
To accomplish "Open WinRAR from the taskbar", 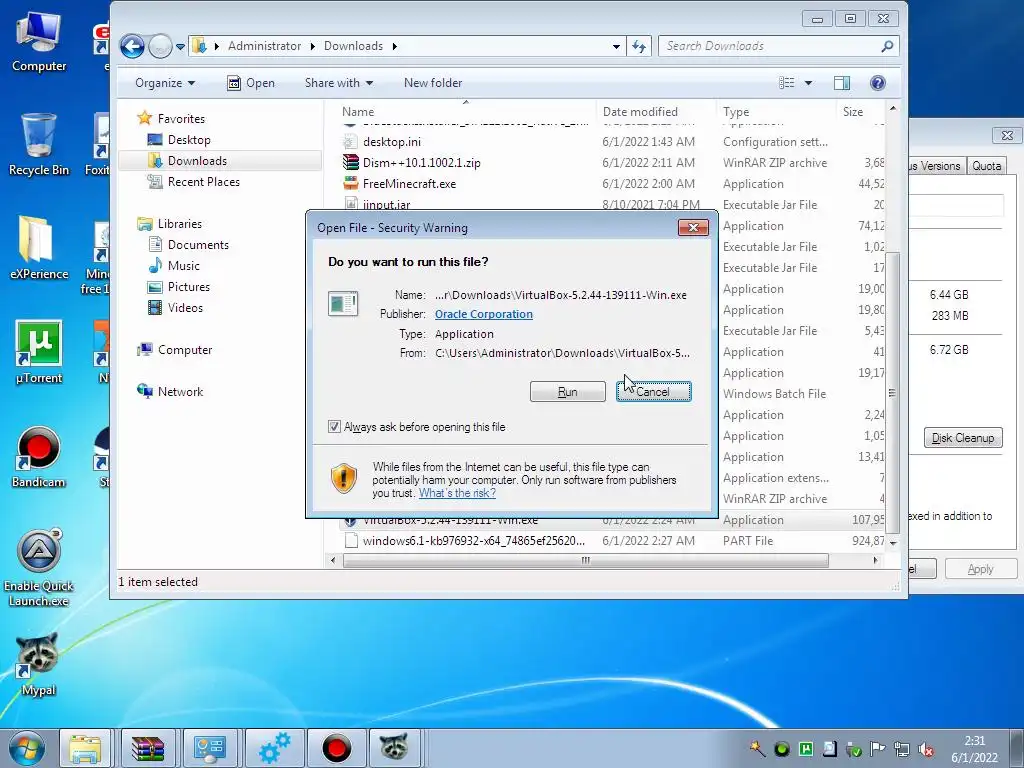I will pos(148,748).
